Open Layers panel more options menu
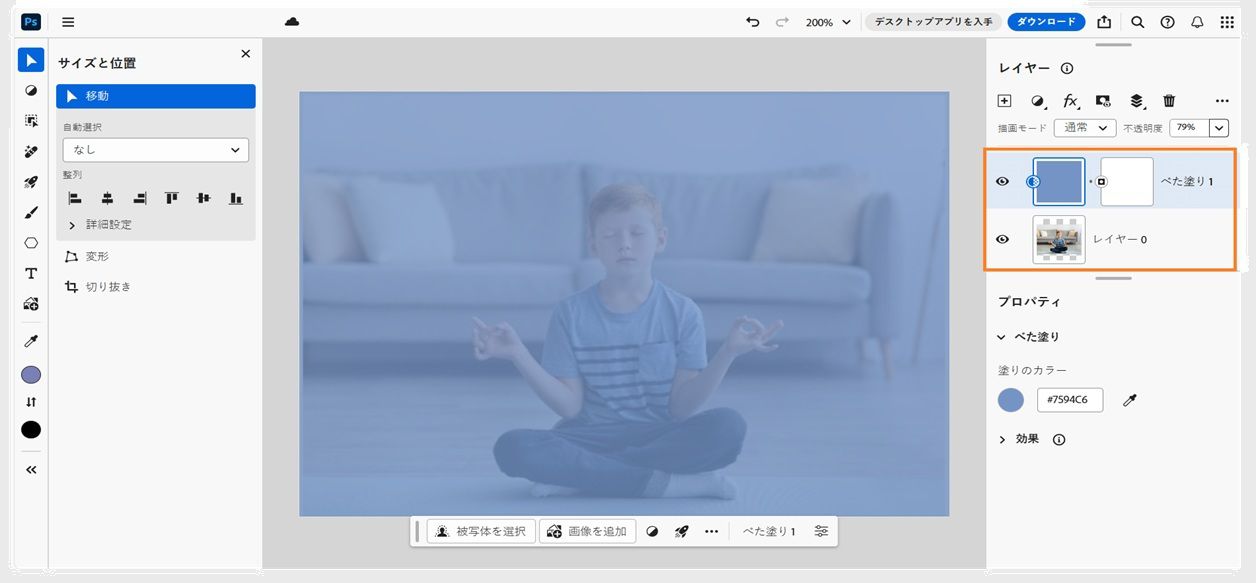This screenshot has height=583, width=1256. coord(1222,101)
